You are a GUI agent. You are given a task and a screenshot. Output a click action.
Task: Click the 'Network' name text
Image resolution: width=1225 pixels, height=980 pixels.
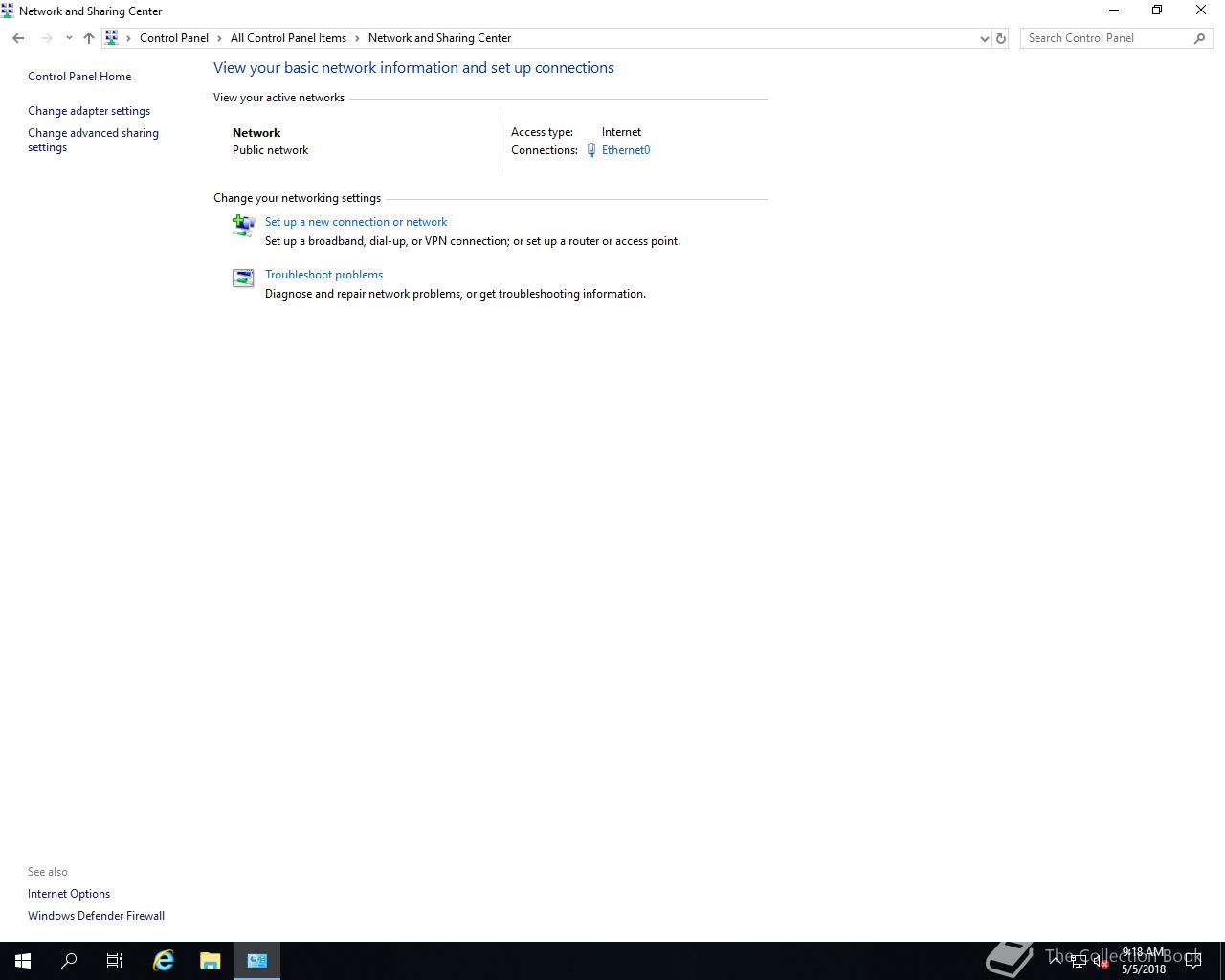pyautogui.click(x=256, y=133)
